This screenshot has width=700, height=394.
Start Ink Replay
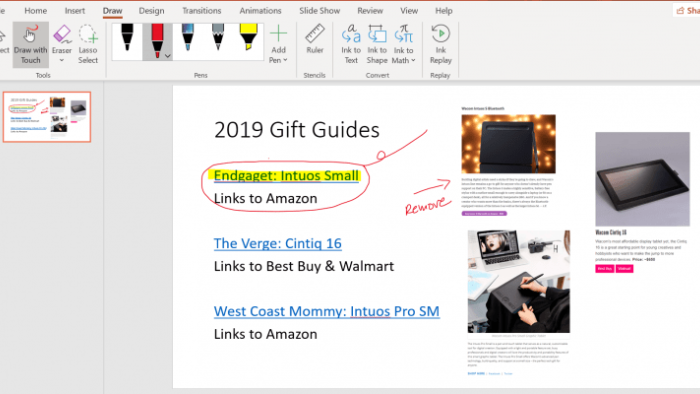click(x=441, y=45)
